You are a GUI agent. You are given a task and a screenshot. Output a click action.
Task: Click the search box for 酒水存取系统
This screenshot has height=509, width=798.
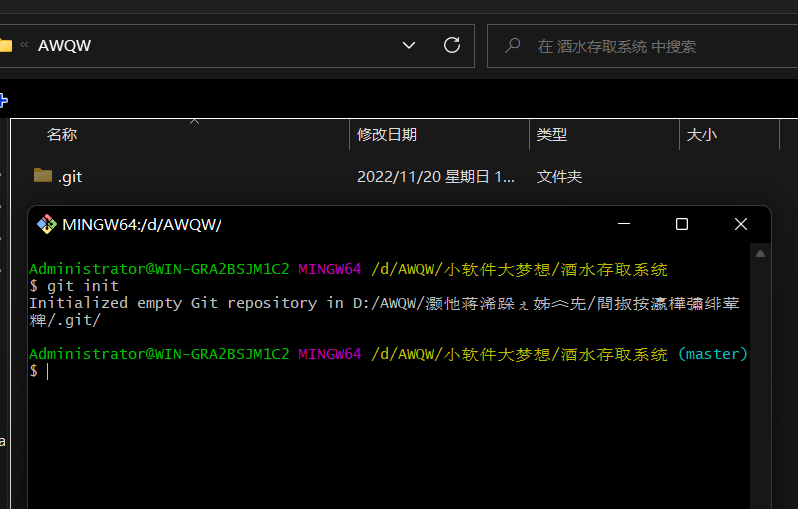[x=642, y=46]
